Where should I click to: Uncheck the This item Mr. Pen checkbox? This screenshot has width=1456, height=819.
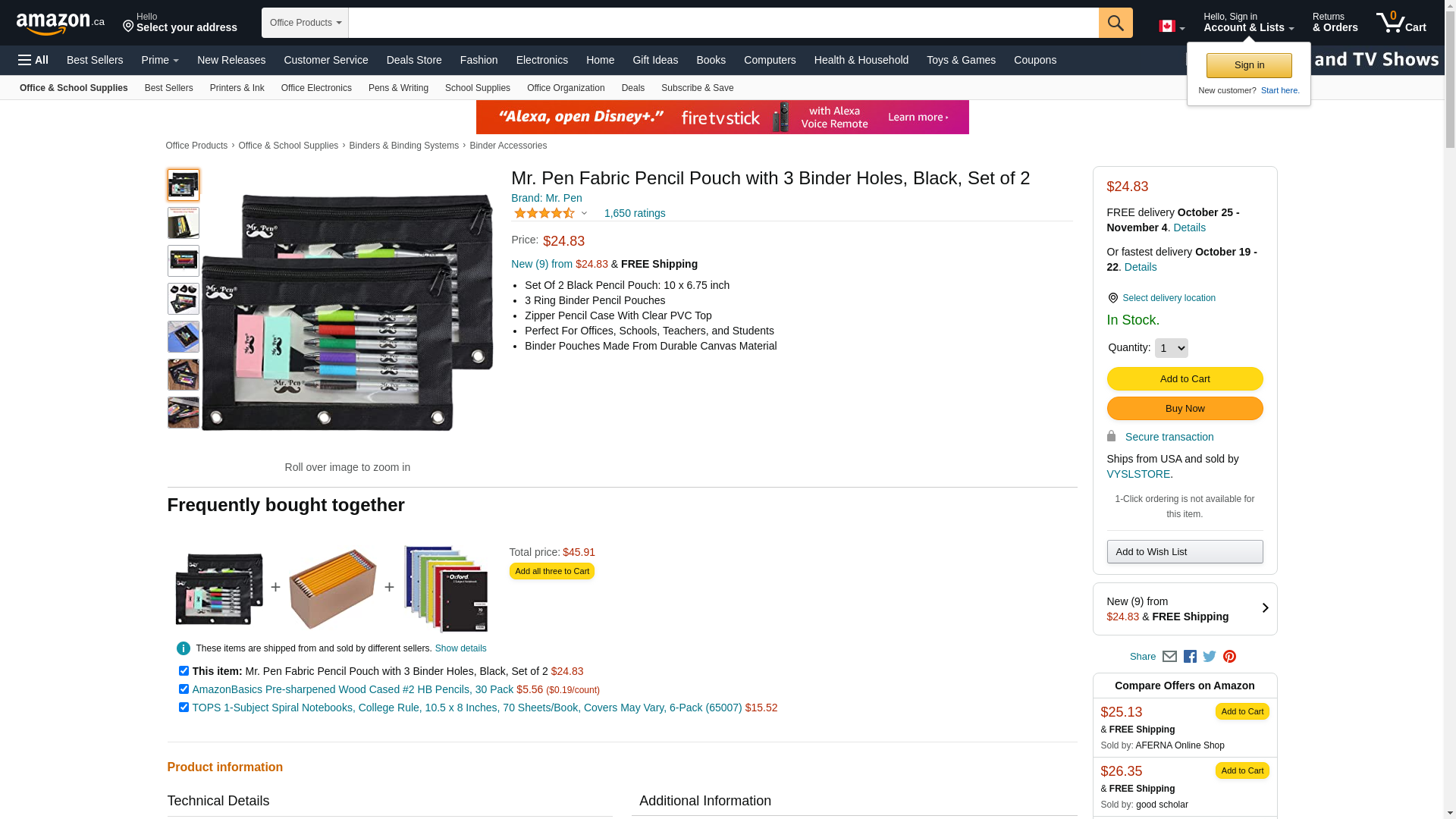[184, 670]
